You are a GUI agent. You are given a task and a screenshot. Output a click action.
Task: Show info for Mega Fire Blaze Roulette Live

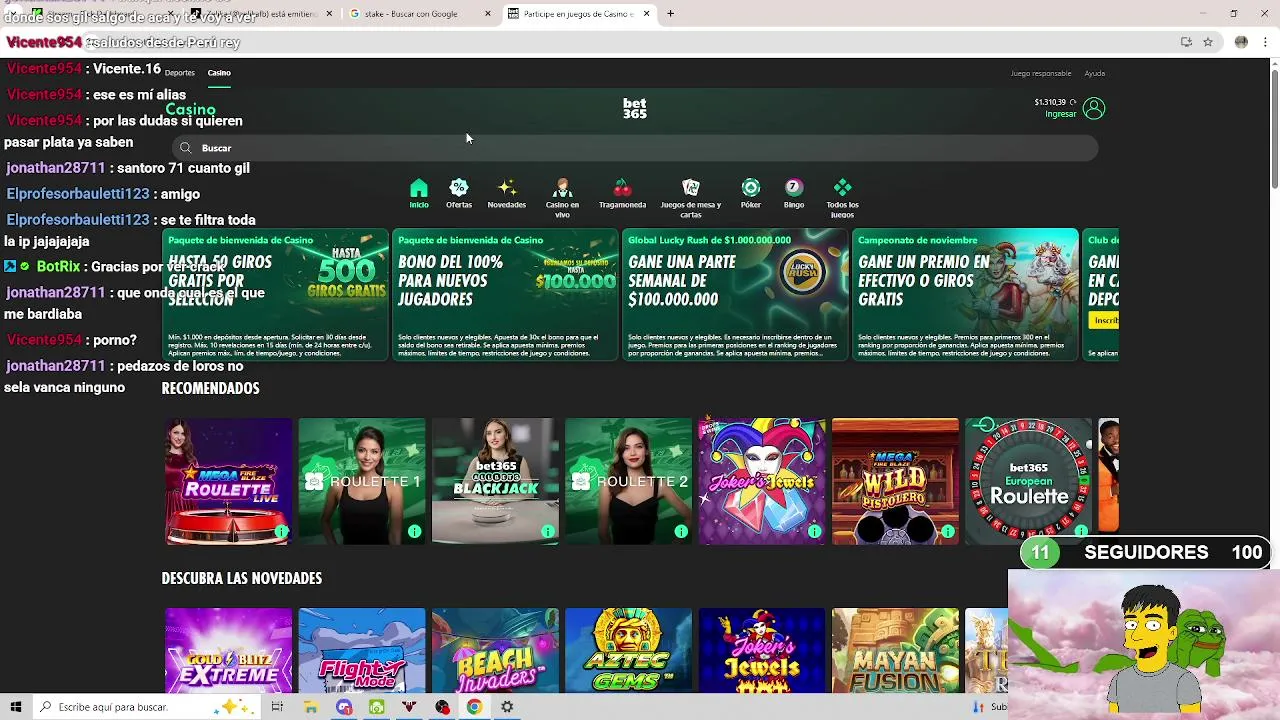tap(281, 532)
